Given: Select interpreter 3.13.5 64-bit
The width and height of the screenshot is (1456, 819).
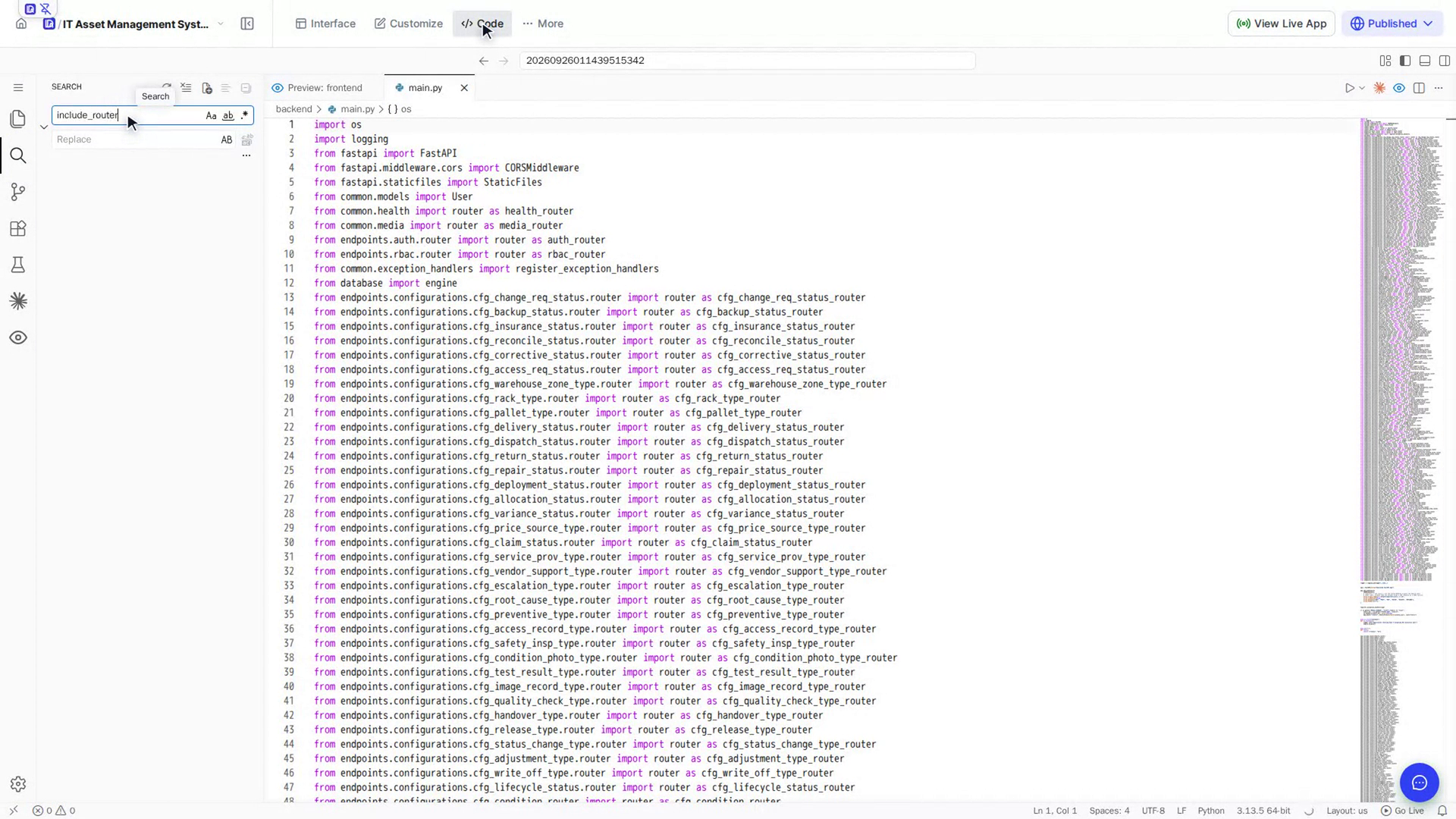Looking at the screenshot, I should coord(1263,811).
